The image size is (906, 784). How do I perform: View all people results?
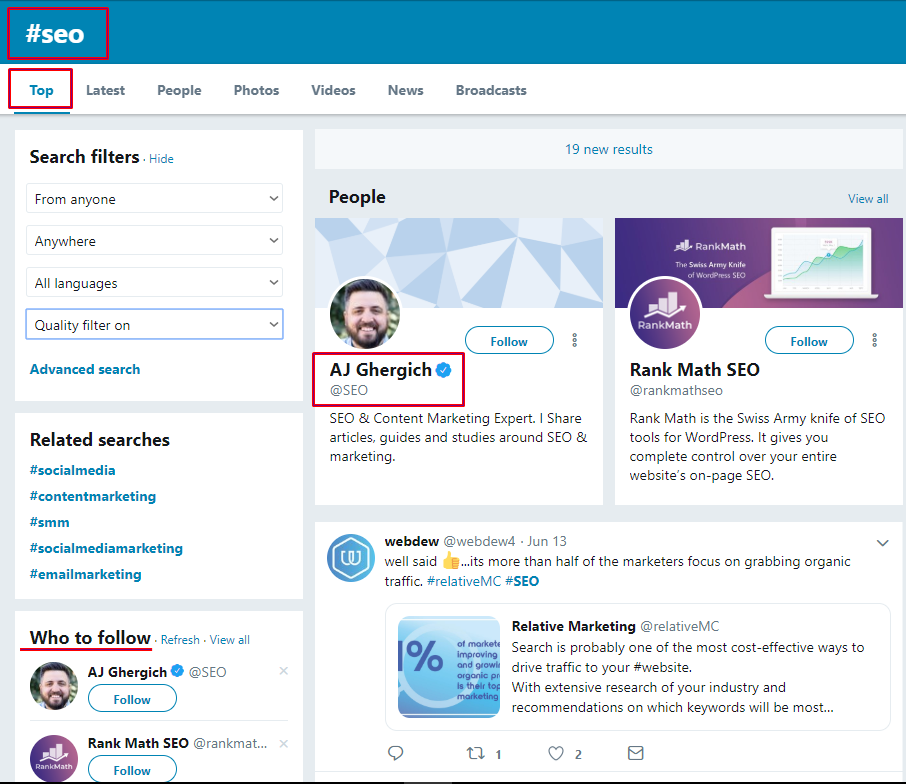click(868, 199)
